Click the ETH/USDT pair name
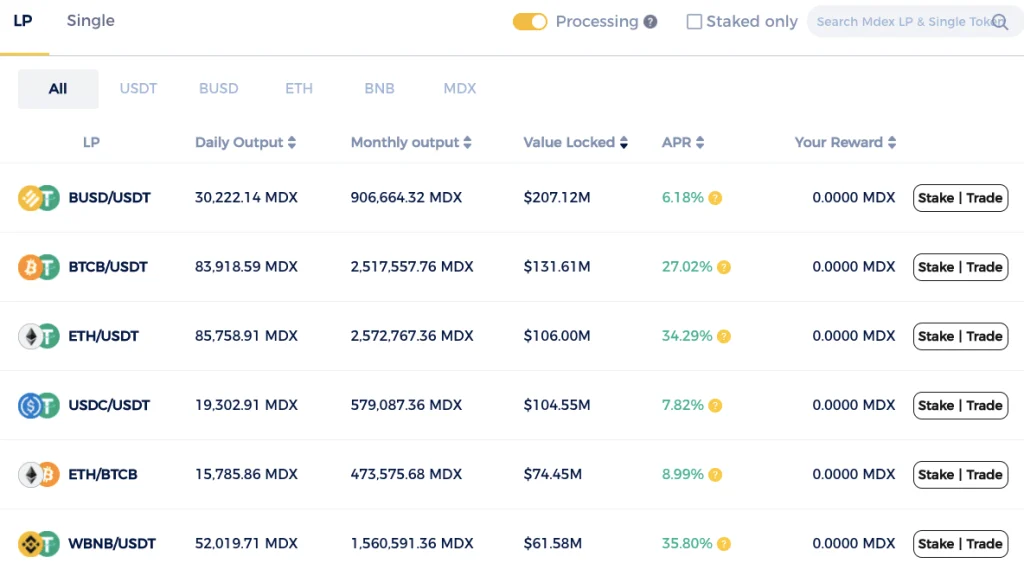 click(x=104, y=336)
